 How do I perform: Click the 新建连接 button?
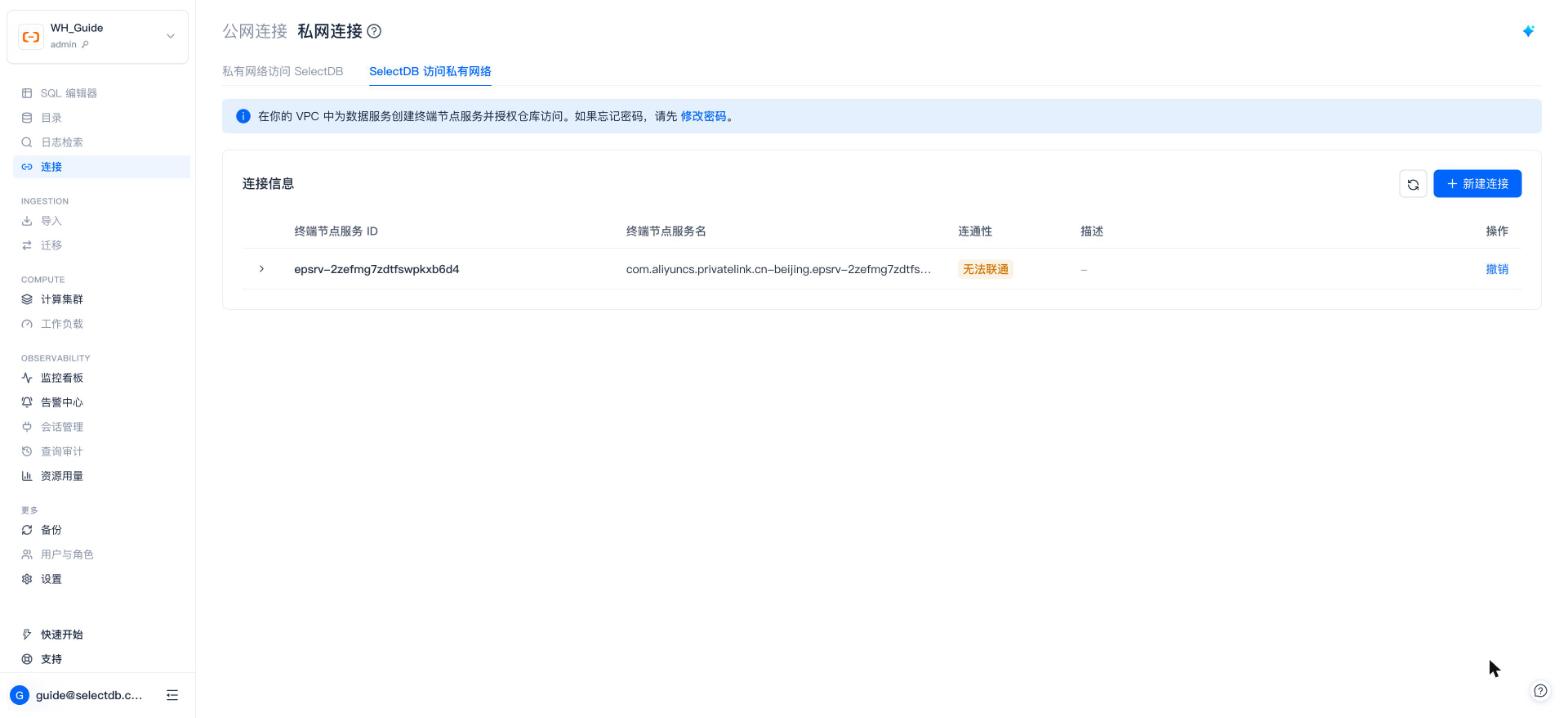click(x=1477, y=184)
